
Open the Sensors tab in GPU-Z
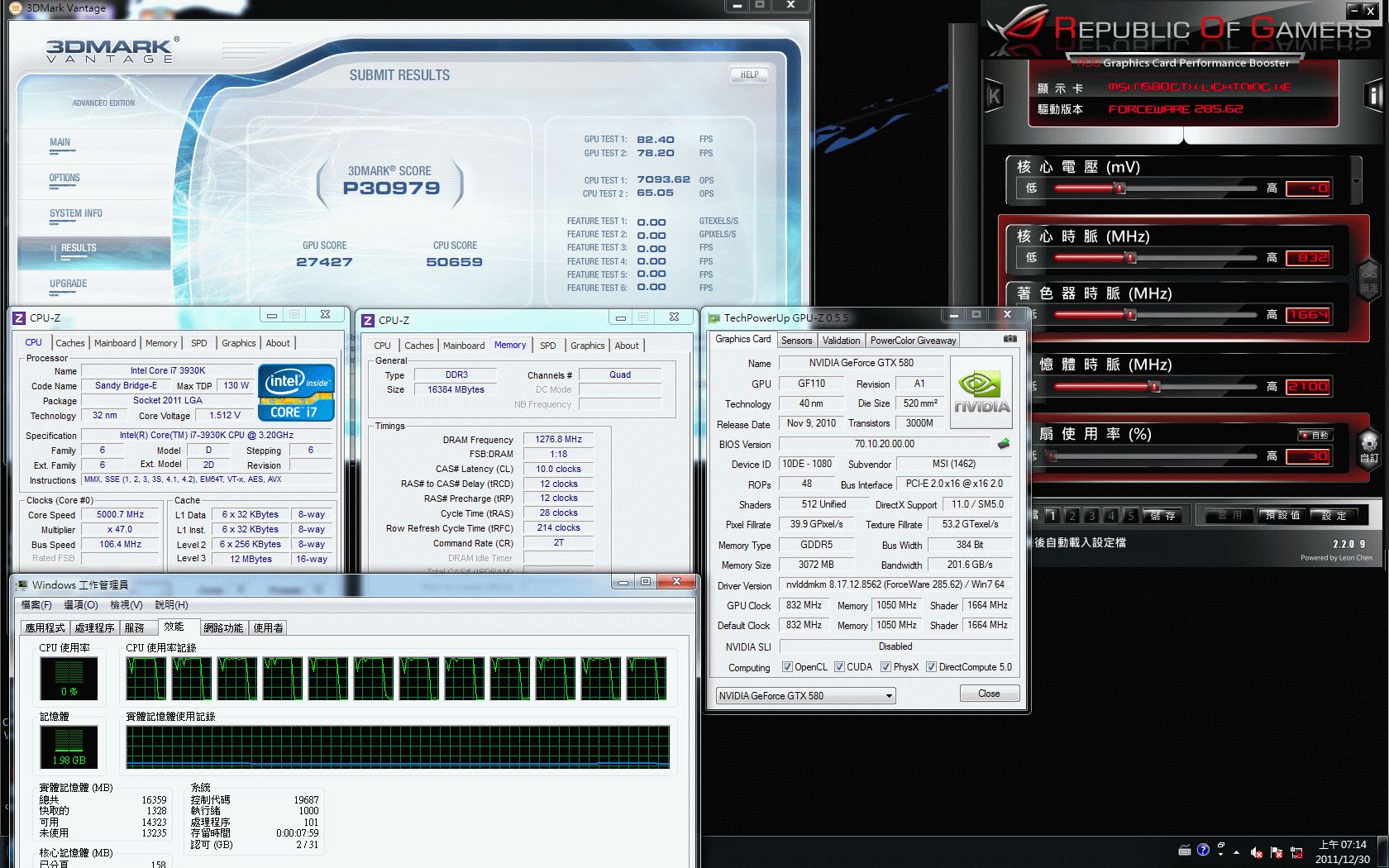point(796,341)
